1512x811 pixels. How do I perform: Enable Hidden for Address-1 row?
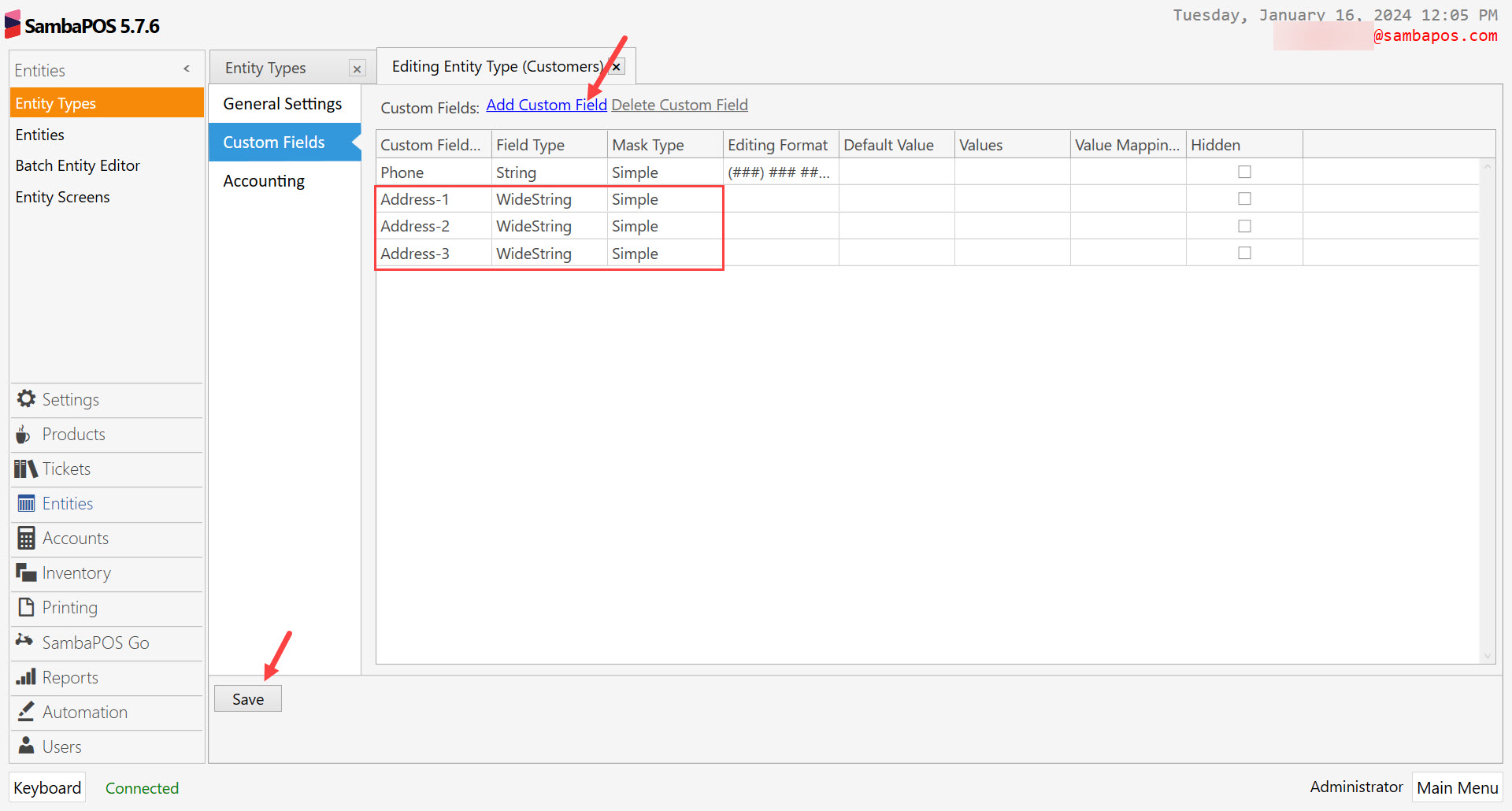1243,198
